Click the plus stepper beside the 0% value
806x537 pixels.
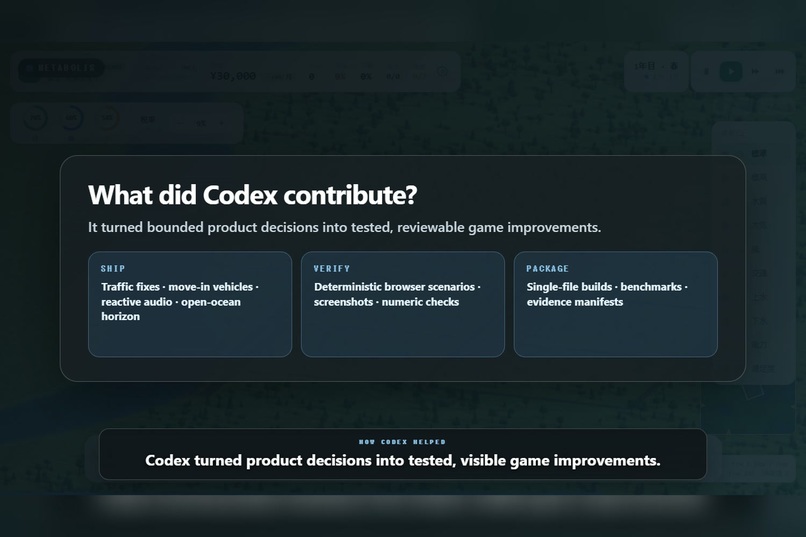click(x=222, y=123)
